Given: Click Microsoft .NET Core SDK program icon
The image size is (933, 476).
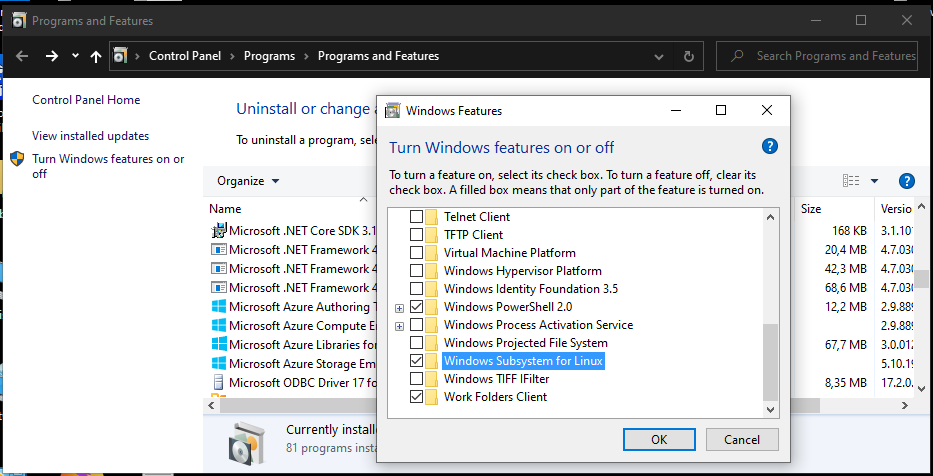Looking at the screenshot, I should 220,230.
